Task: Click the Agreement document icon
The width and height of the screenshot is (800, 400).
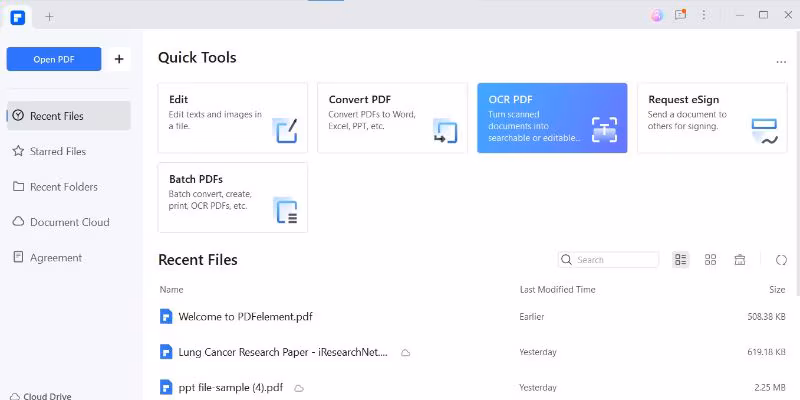Action: [x=18, y=257]
